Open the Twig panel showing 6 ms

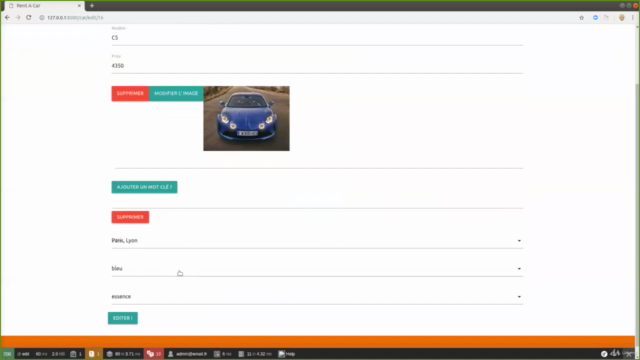(x=223, y=354)
